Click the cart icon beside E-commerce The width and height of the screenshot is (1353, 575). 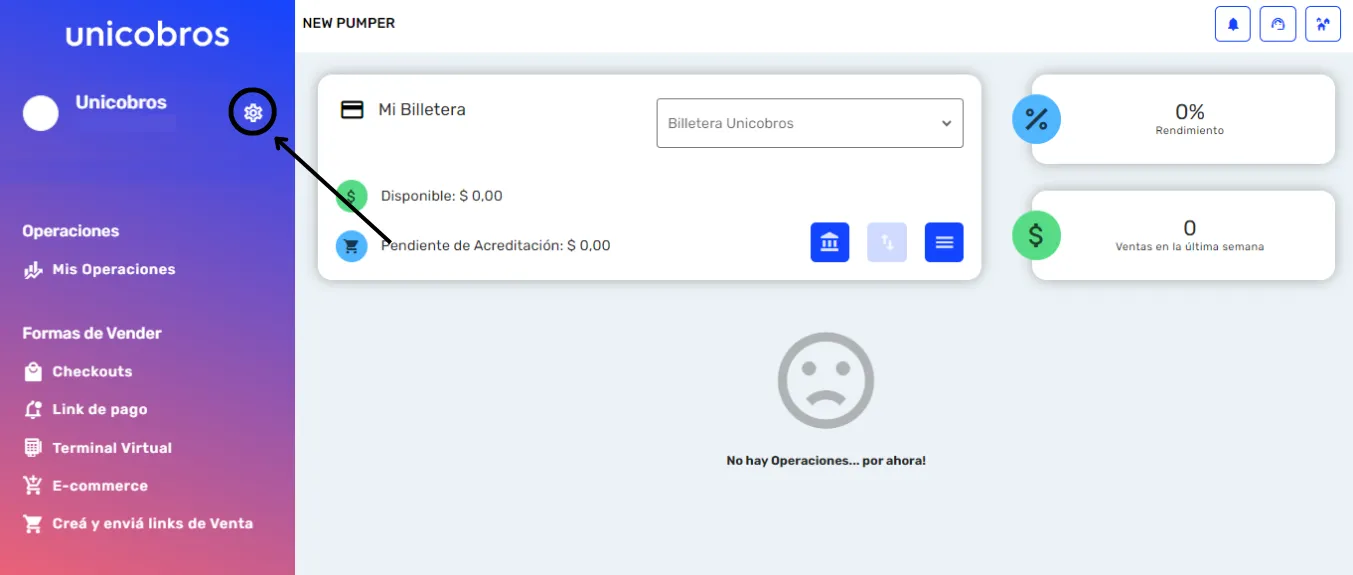(33, 486)
